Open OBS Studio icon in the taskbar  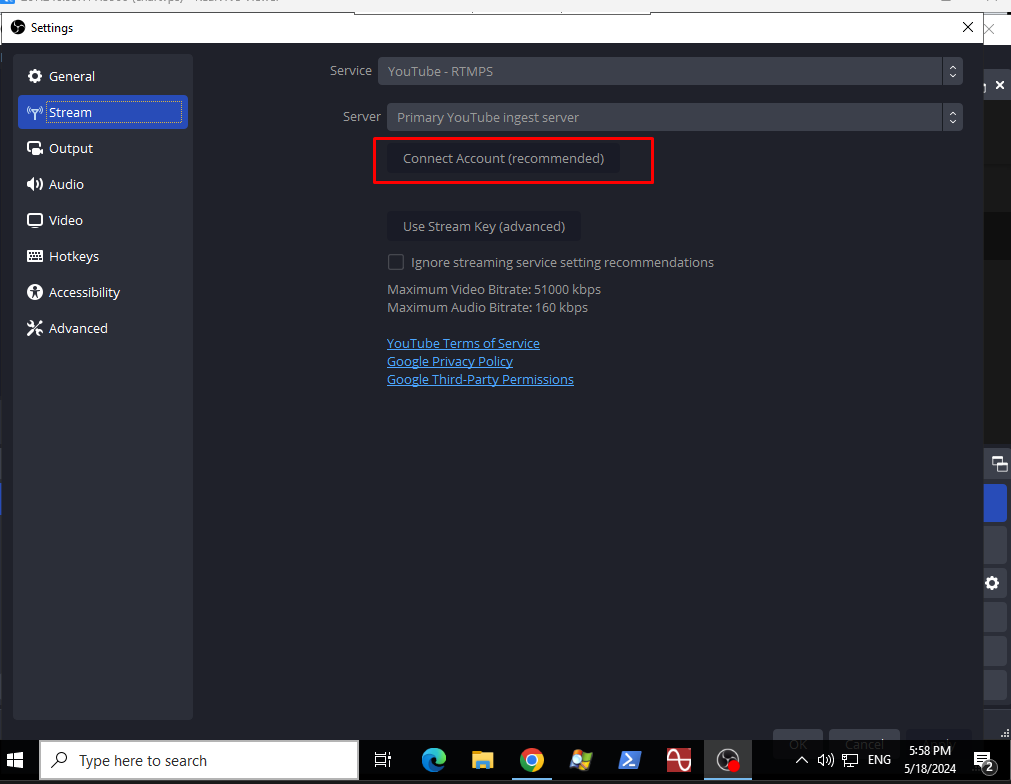pos(729,761)
